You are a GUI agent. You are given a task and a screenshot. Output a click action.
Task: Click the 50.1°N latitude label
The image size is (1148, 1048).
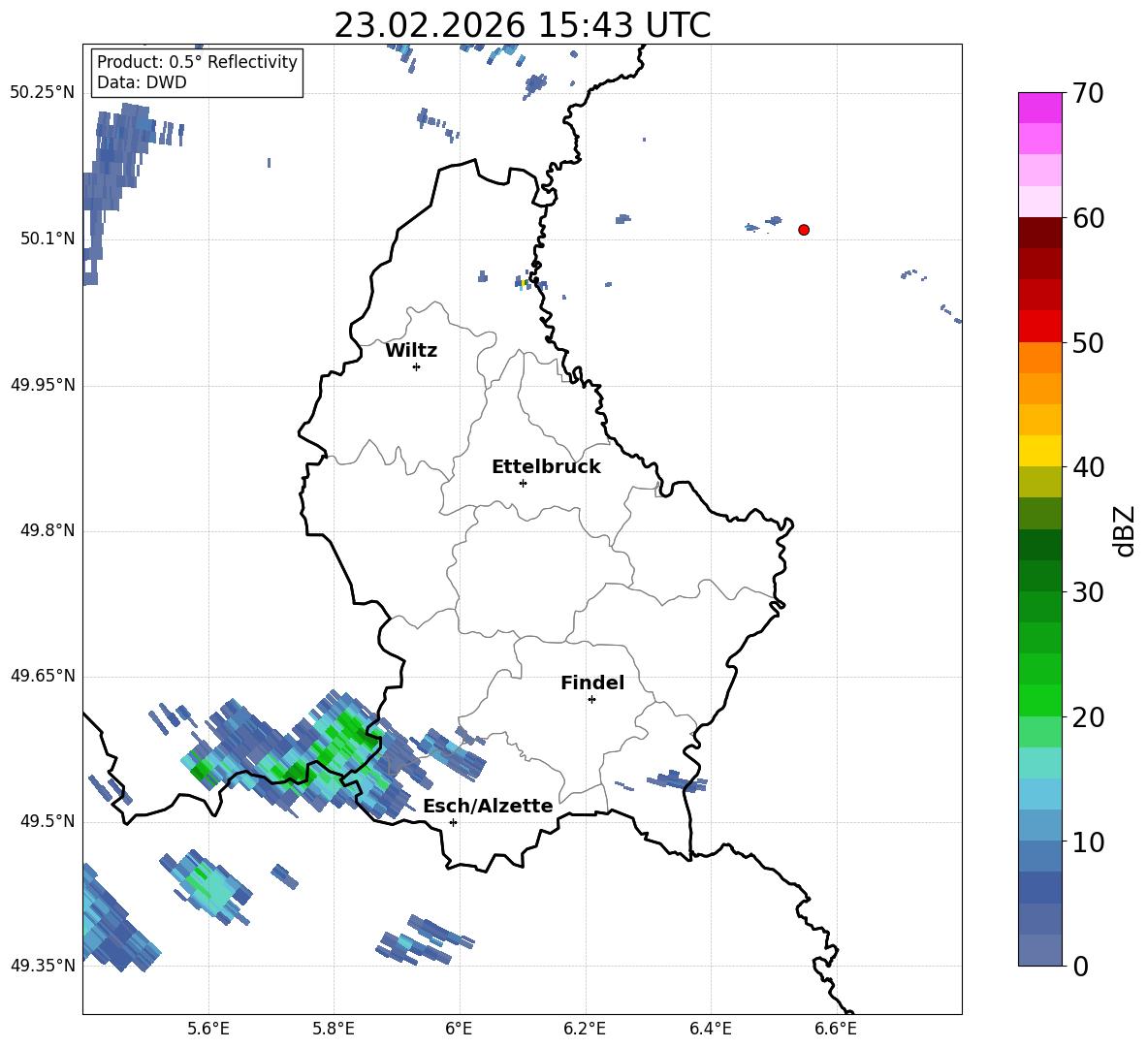48,238
